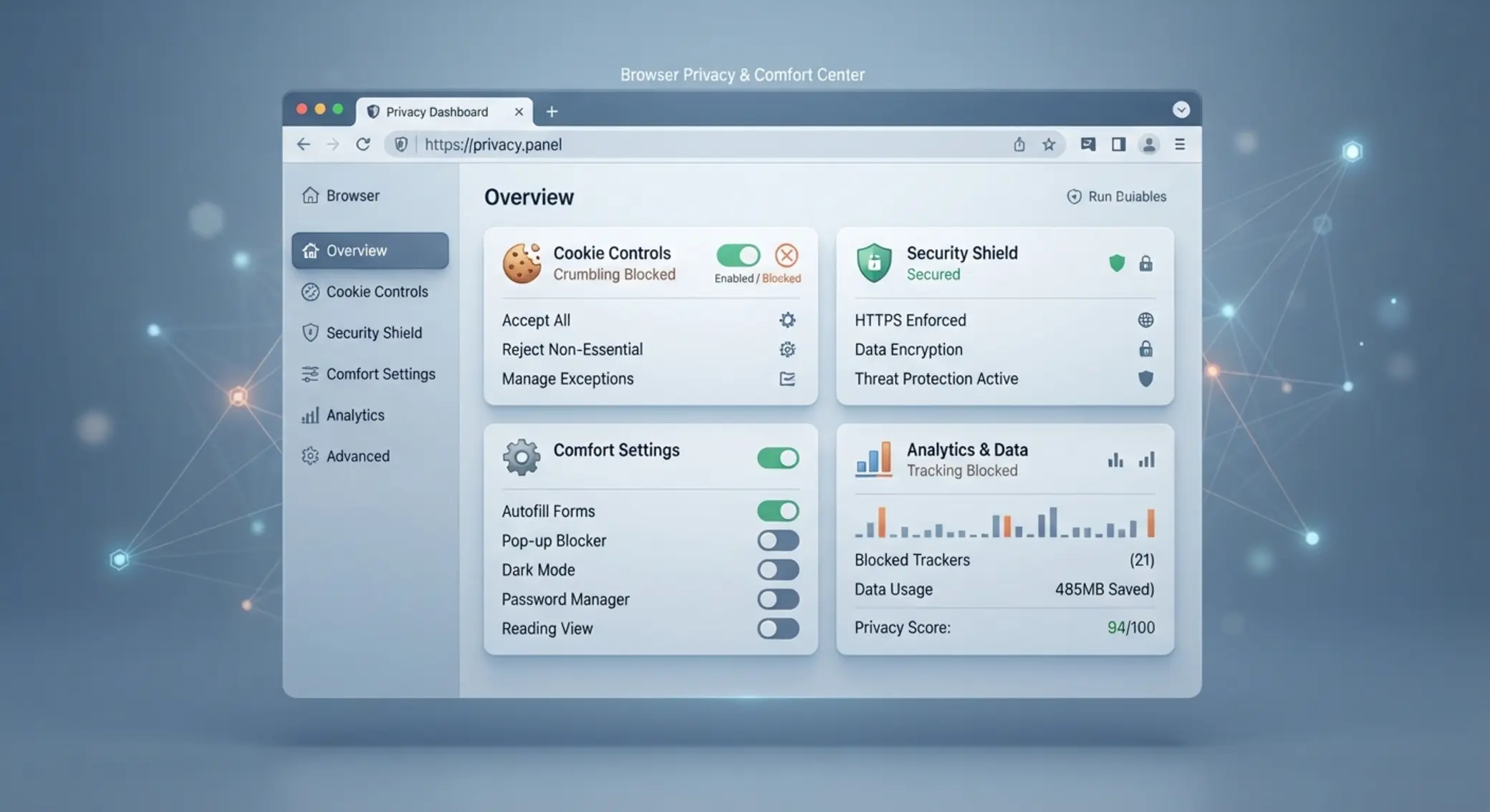
Task: Select the ascending bar chart view icon
Action: (x=1147, y=460)
